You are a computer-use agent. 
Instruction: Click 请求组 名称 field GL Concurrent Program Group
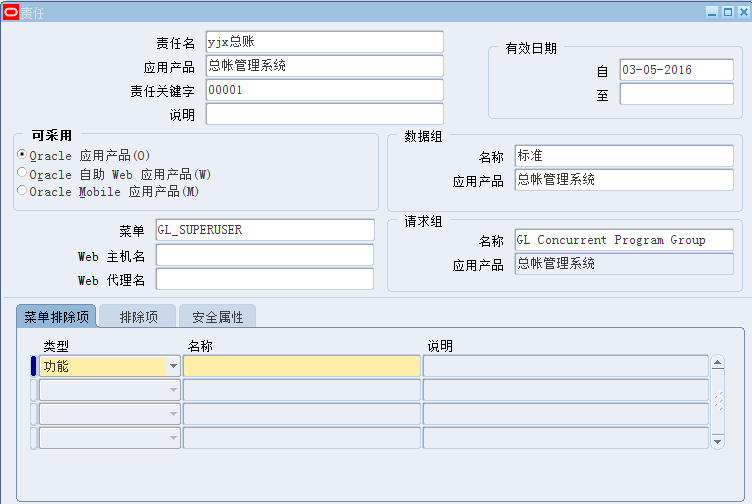tap(624, 240)
